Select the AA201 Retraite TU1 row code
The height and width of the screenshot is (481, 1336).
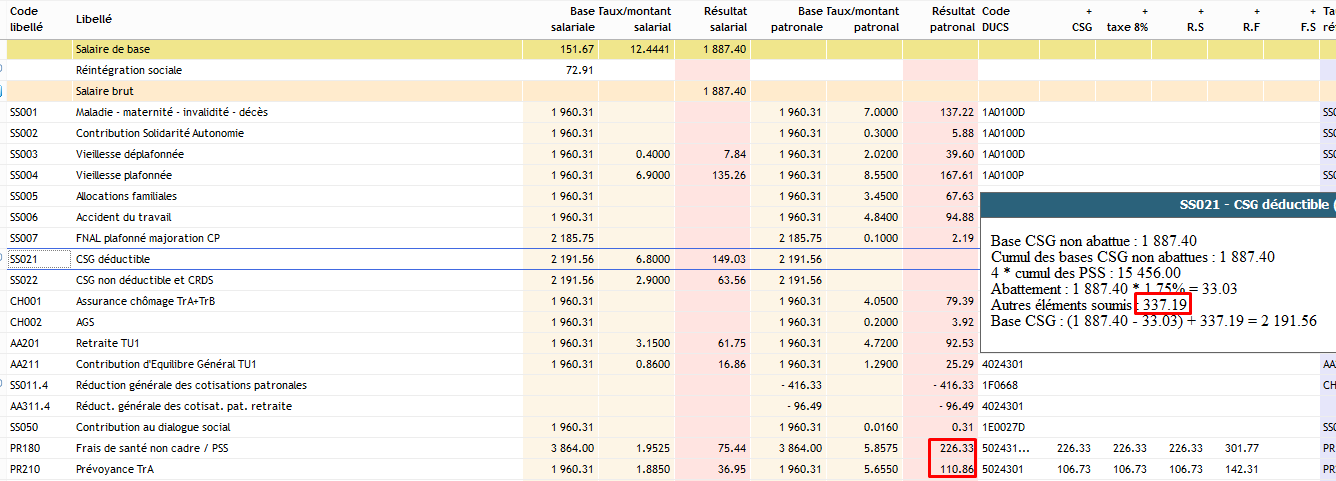pos(23,343)
